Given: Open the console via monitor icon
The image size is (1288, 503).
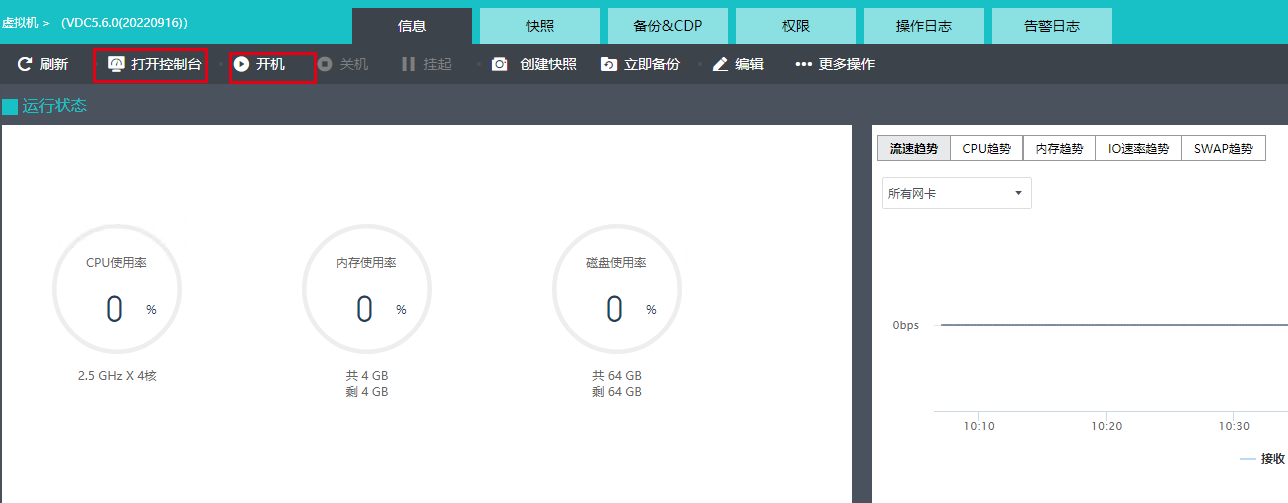Looking at the screenshot, I should (116, 65).
